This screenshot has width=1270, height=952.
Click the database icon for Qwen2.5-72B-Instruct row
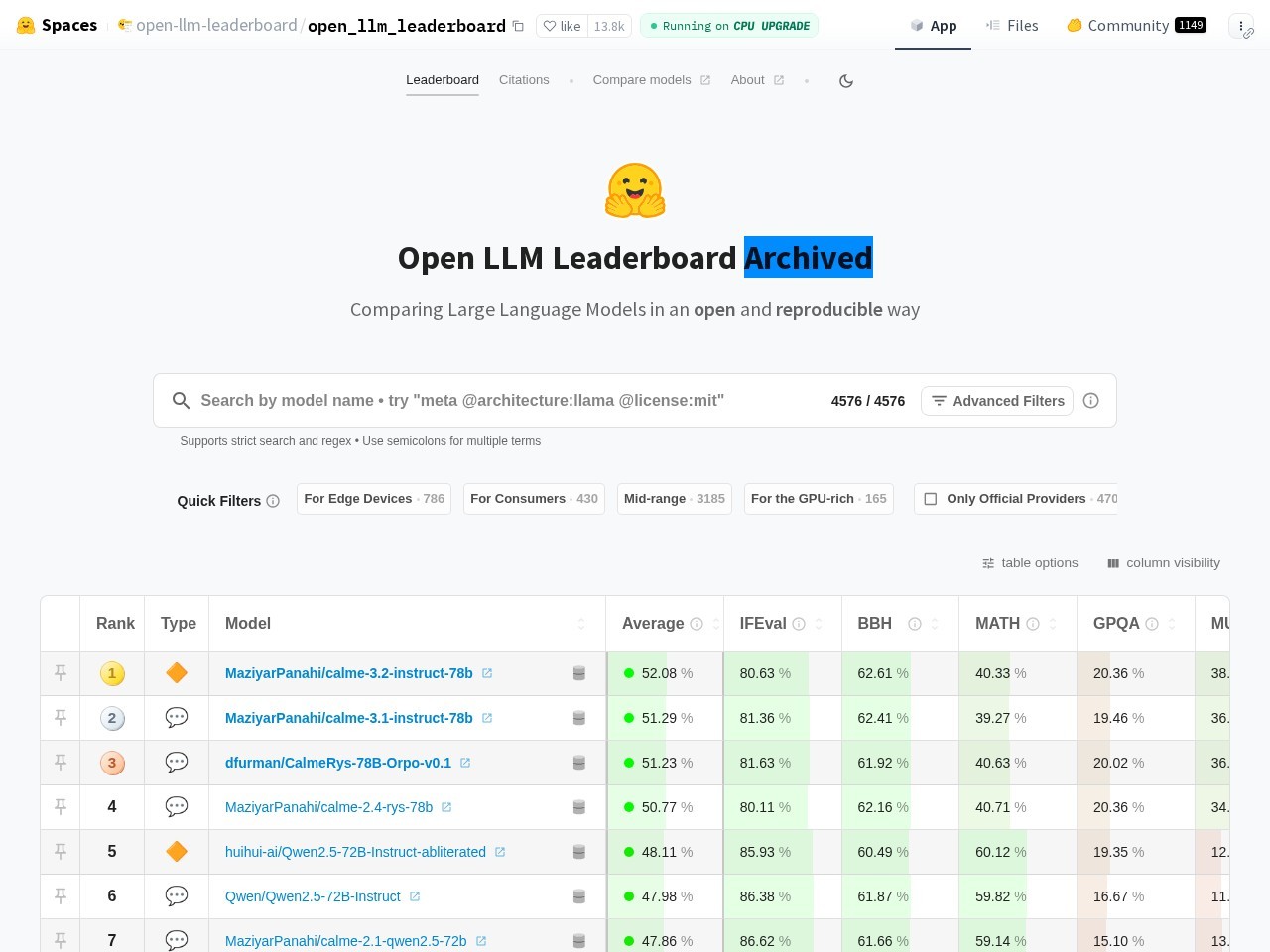click(579, 896)
